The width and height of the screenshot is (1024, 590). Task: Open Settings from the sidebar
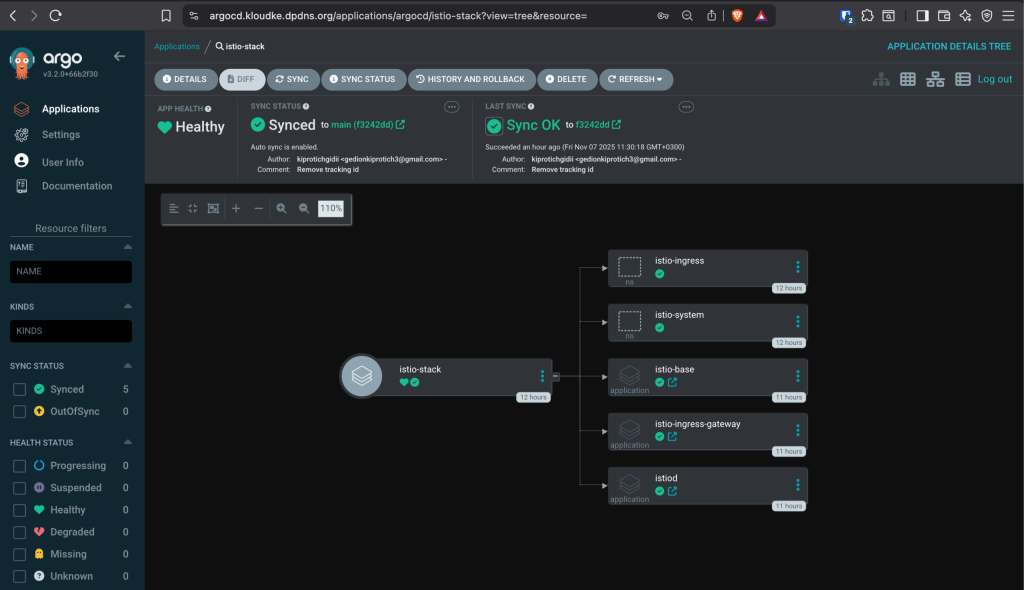(x=62, y=134)
